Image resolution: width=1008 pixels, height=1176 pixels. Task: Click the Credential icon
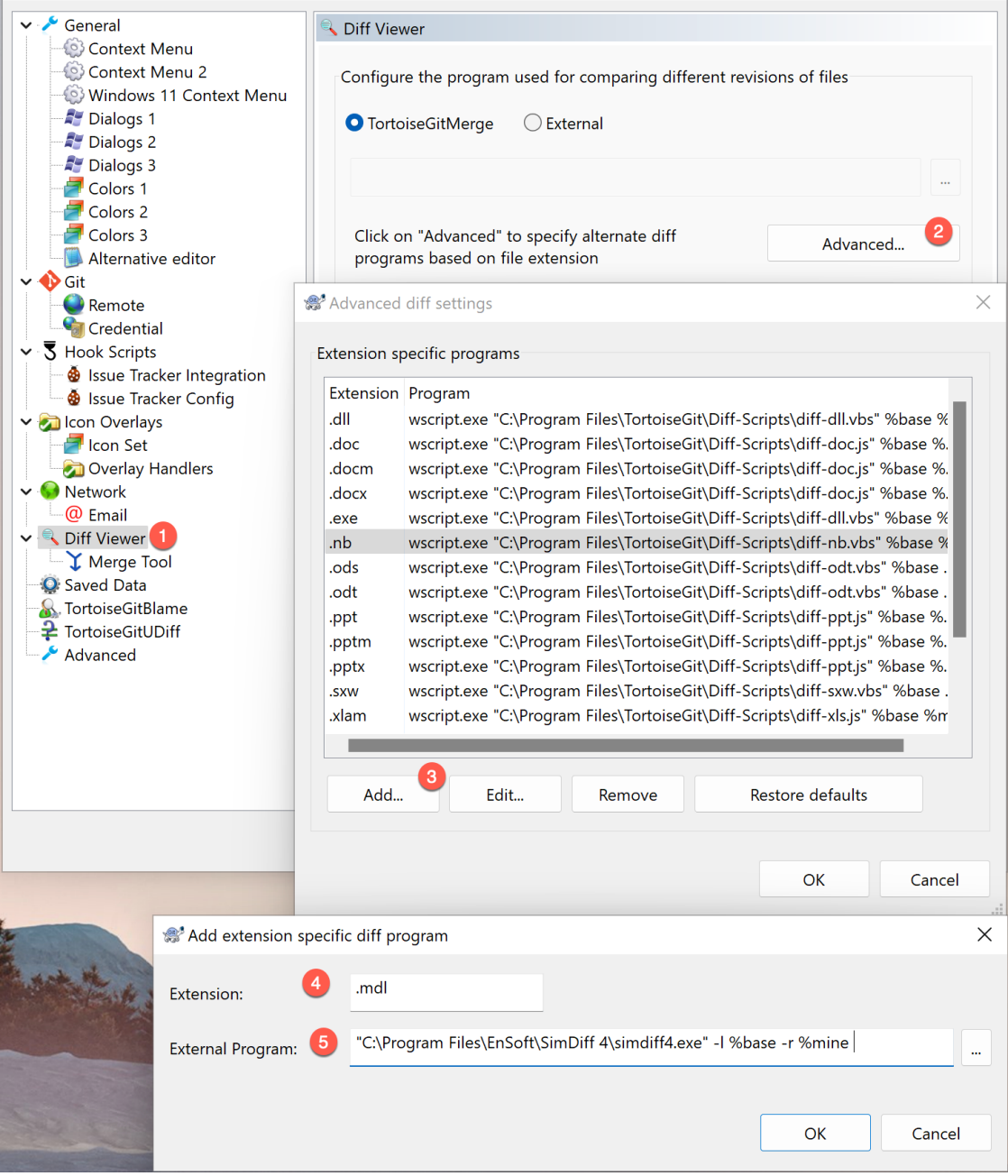pyautogui.click(x=74, y=327)
